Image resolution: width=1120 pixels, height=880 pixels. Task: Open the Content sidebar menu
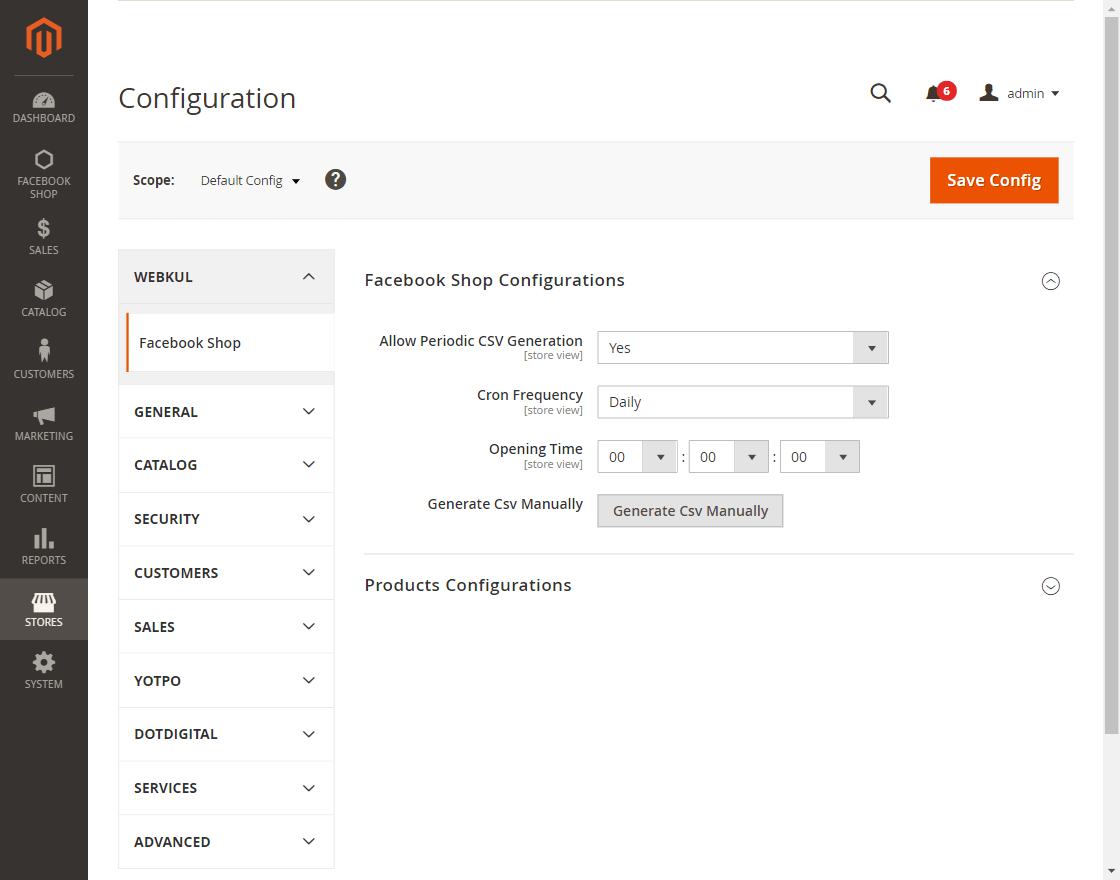[44, 485]
